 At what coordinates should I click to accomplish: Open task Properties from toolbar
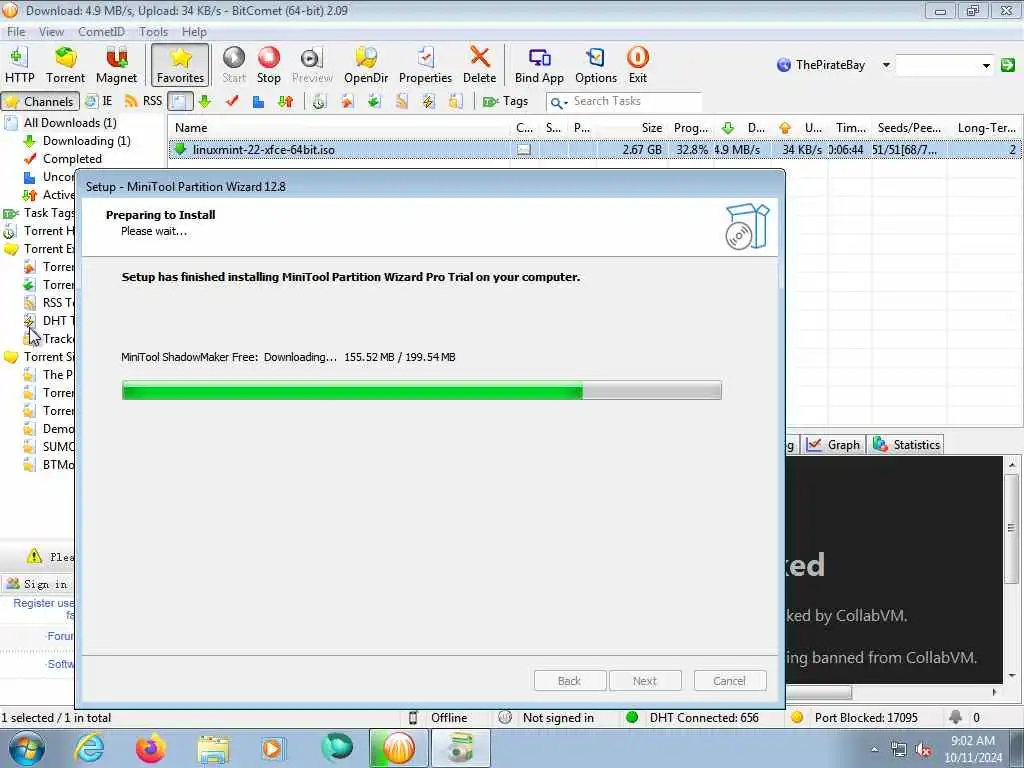tap(425, 65)
